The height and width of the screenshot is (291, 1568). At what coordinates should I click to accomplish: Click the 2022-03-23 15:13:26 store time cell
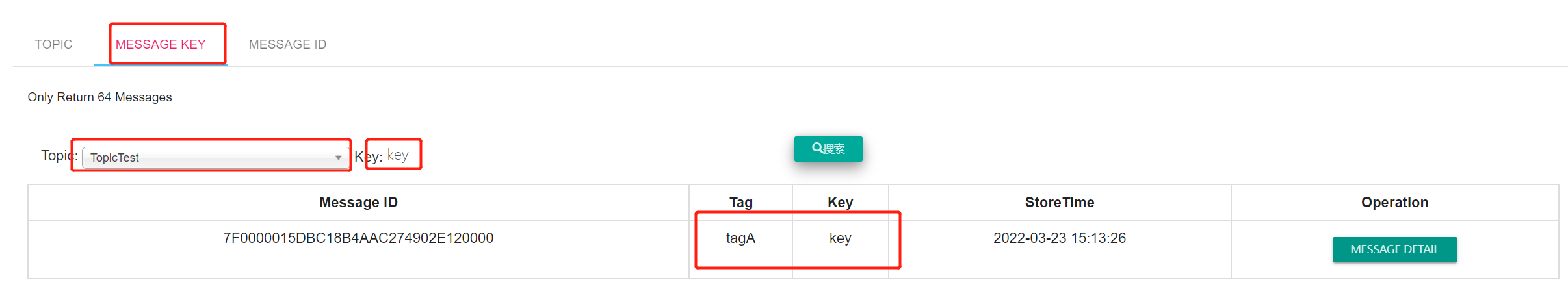coord(1060,238)
